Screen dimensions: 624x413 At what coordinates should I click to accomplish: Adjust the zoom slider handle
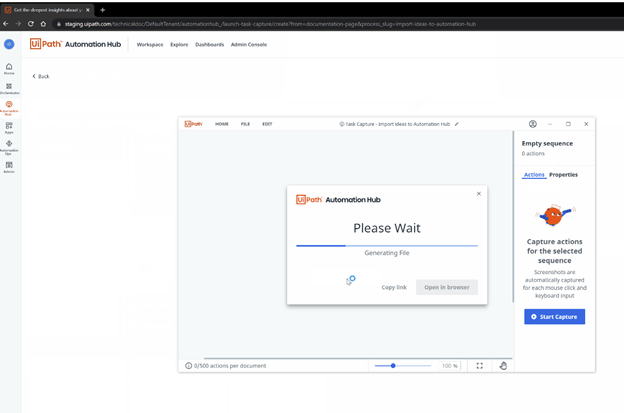393,366
